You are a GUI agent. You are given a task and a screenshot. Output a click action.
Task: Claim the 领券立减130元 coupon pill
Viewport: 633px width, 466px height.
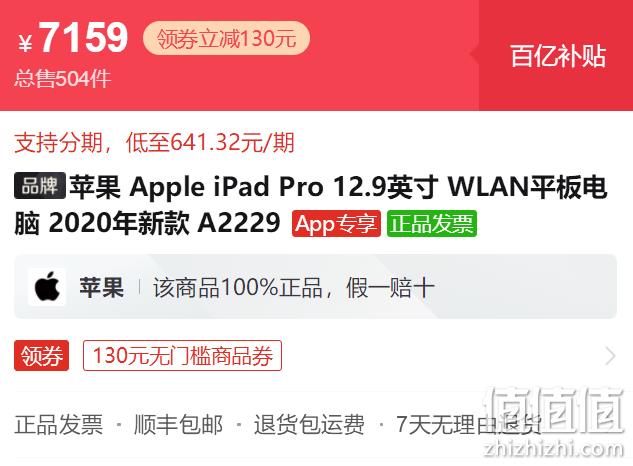(x=226, y=38)
